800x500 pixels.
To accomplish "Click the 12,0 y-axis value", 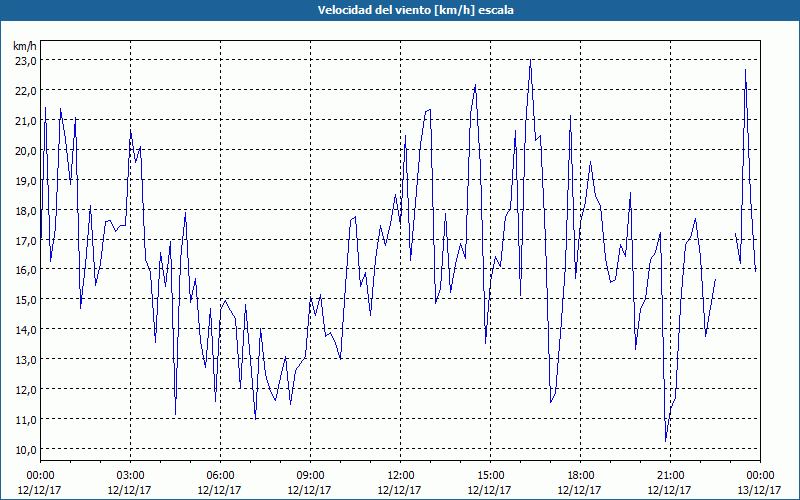I will [25, 390].
